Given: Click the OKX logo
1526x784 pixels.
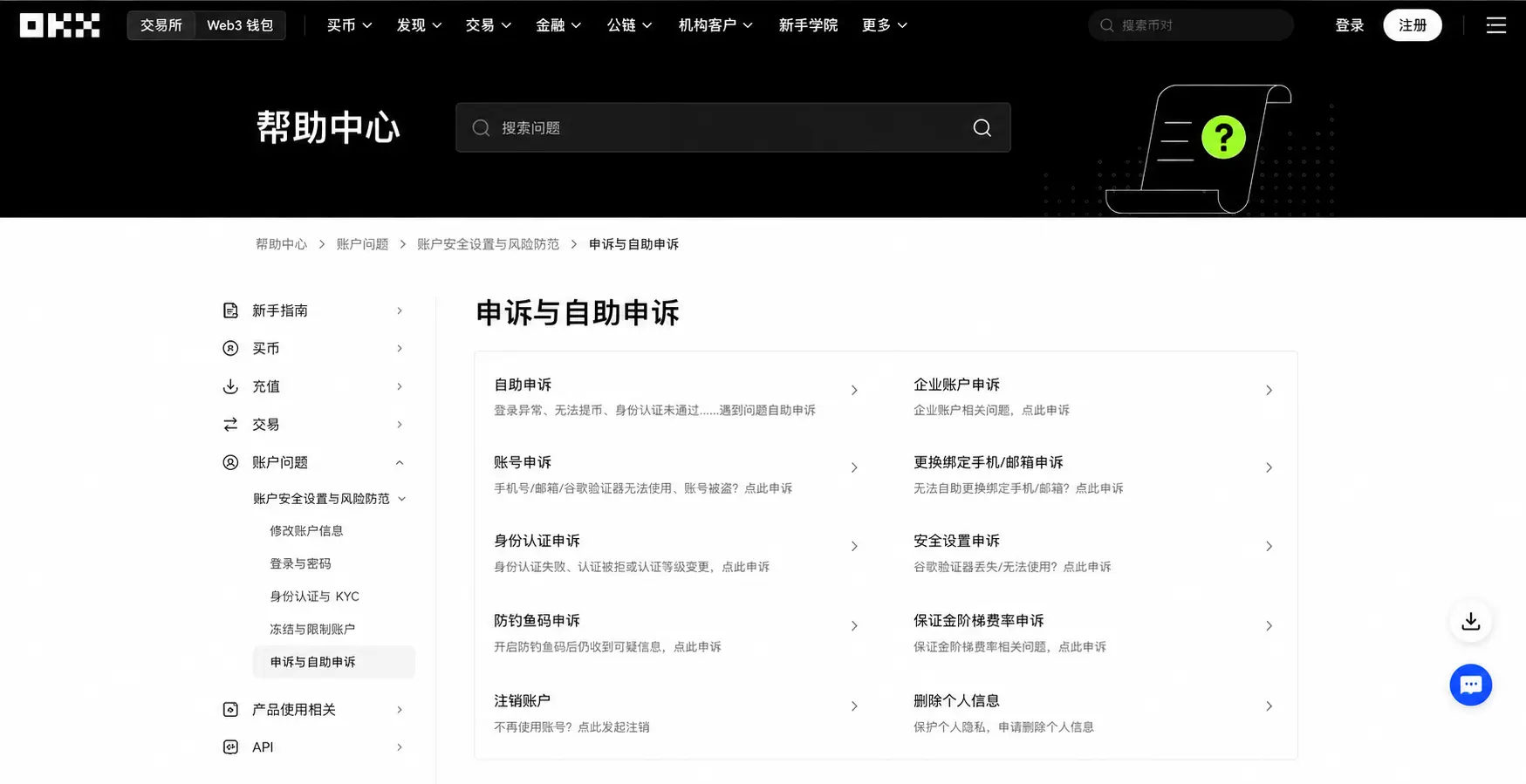Looking at the screenshot, I should 59,25.
